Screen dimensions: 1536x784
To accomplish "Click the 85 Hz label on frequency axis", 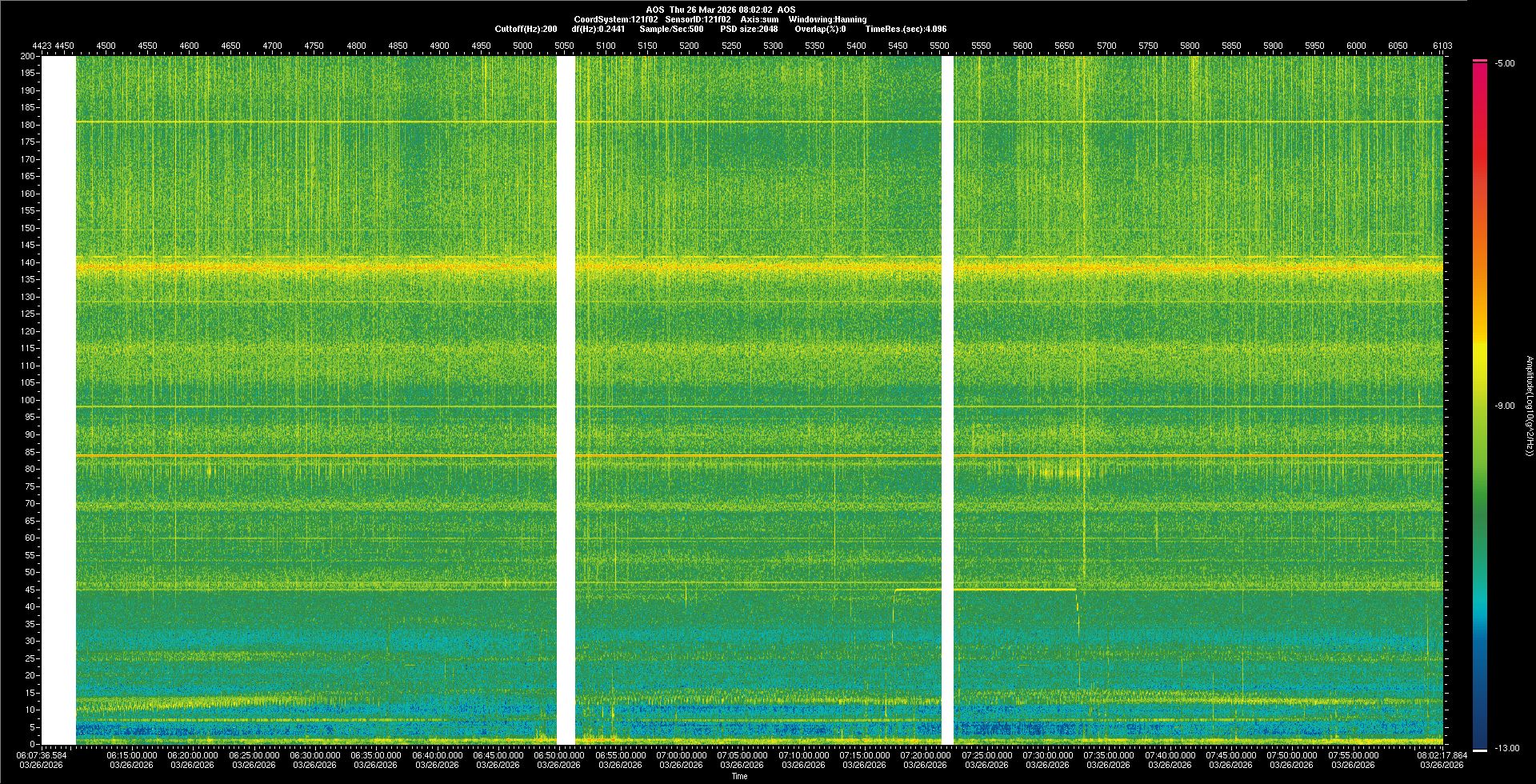I will (30, 452).
